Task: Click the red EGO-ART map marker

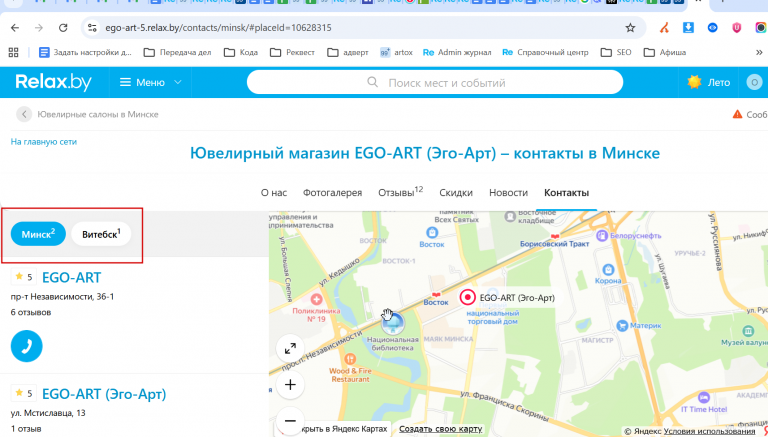Action: click(468, 297)
